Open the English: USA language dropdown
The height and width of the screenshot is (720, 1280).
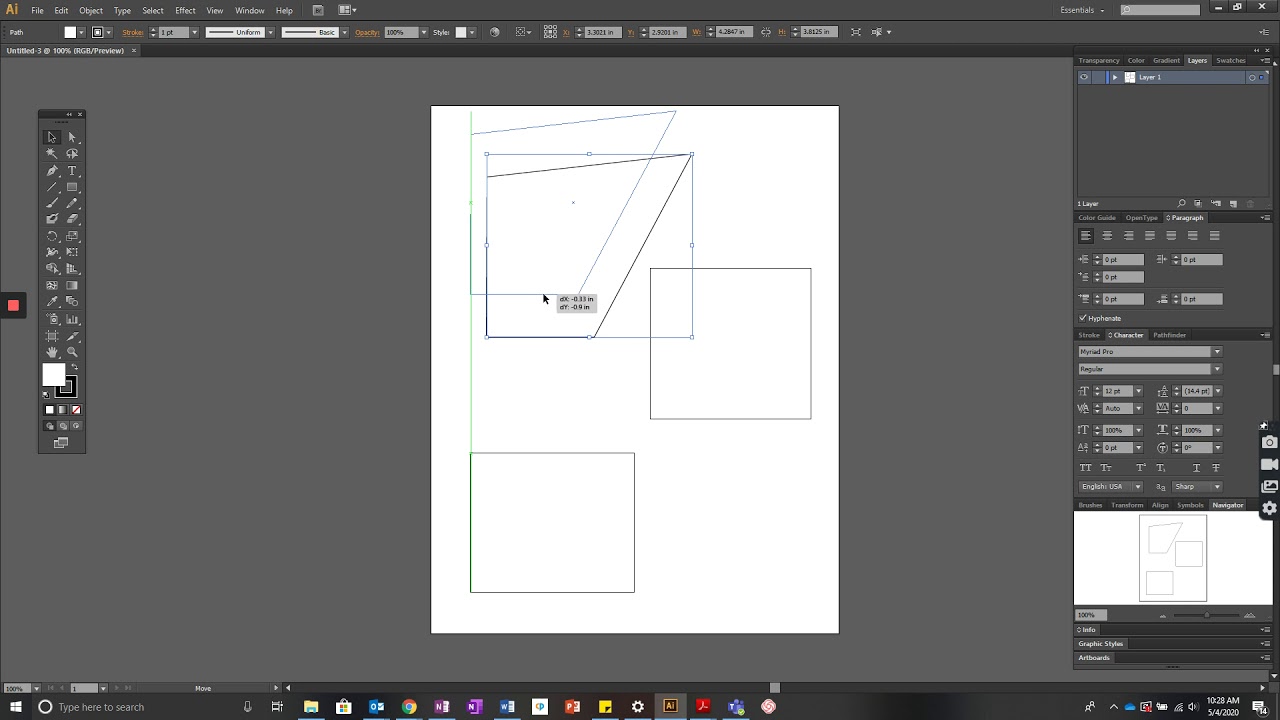tap(1138, 486)
